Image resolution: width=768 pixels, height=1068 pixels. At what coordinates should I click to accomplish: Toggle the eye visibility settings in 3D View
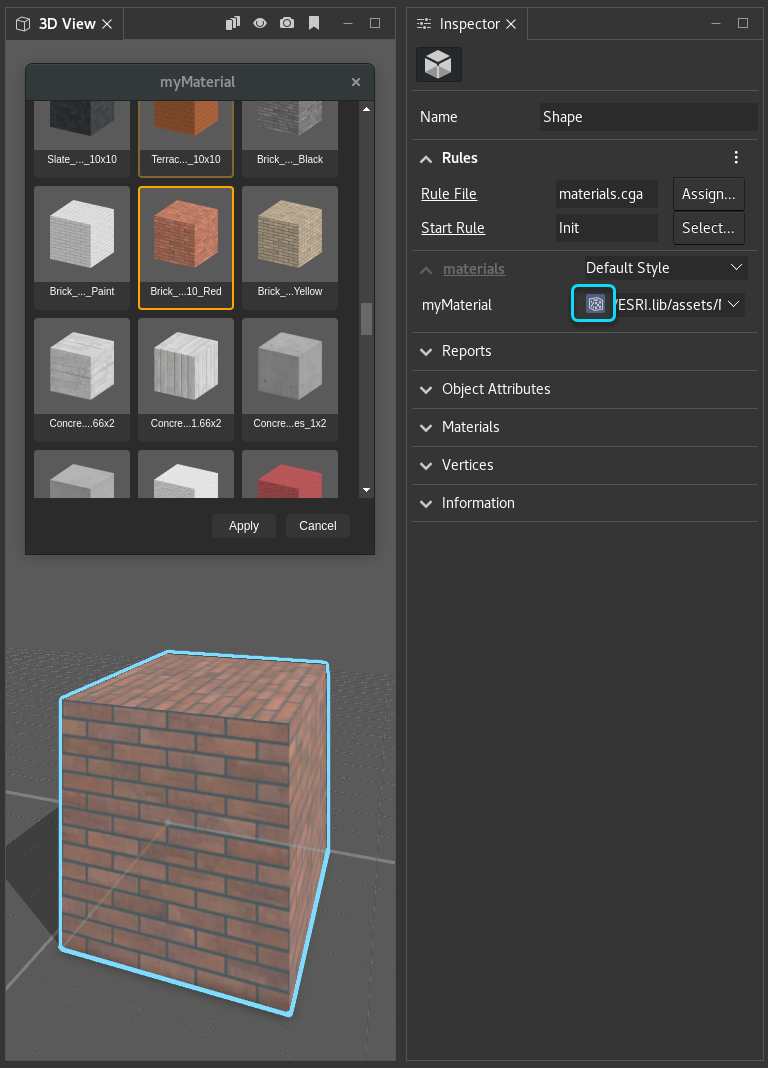pos(260,23)
